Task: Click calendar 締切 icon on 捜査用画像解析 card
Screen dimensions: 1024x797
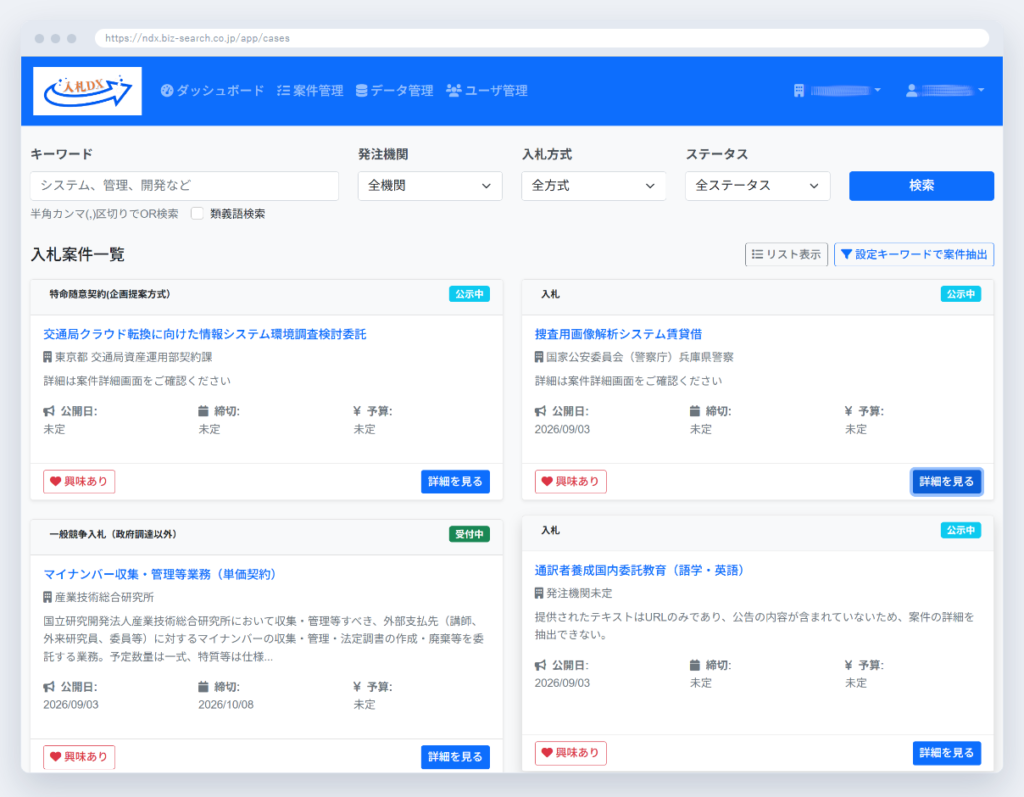Action: point(695,411)
